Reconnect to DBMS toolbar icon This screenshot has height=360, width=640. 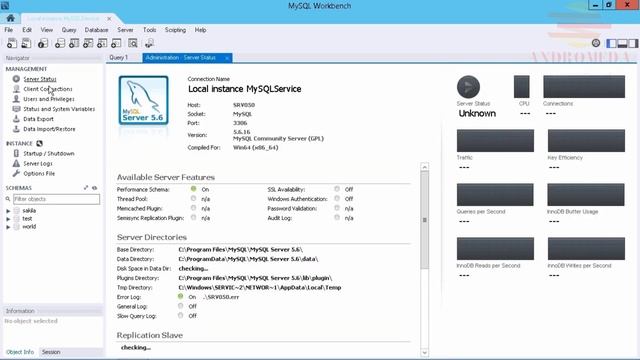[149, 43]
